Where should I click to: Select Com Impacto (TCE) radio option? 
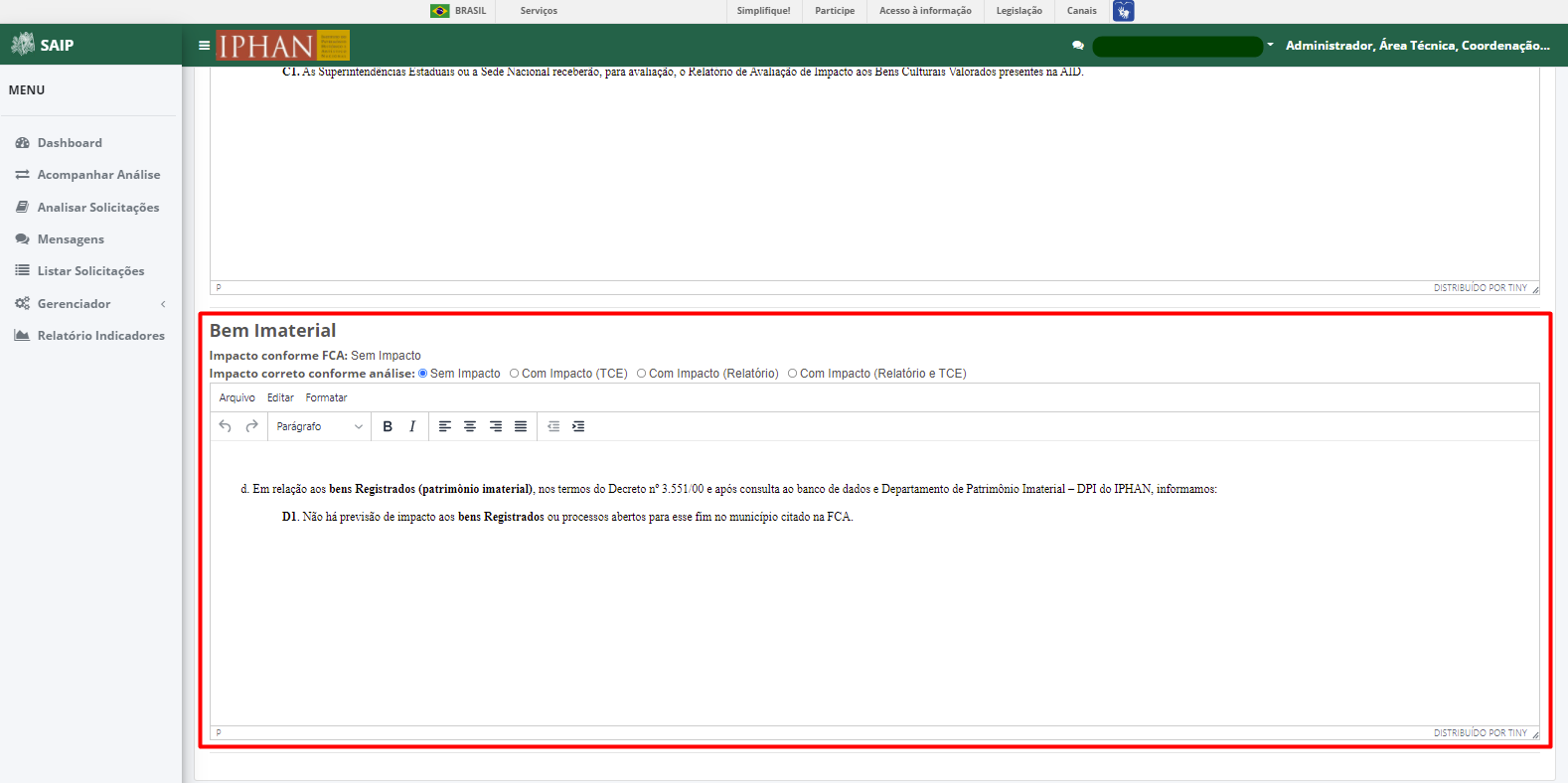515,374
